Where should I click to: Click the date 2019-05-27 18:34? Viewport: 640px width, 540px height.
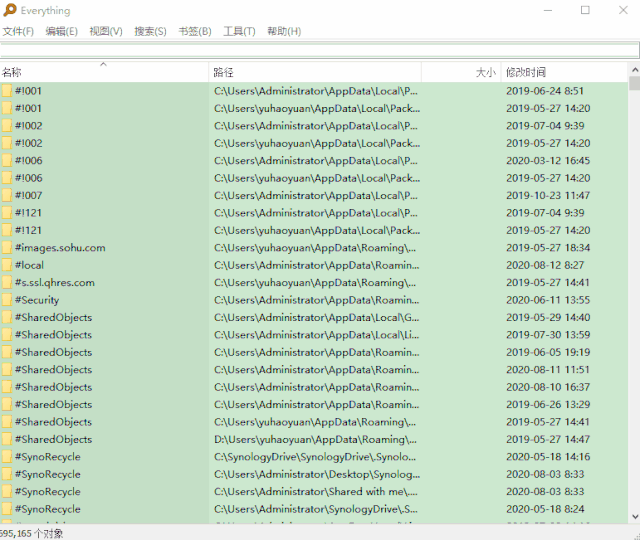(548, 248)
